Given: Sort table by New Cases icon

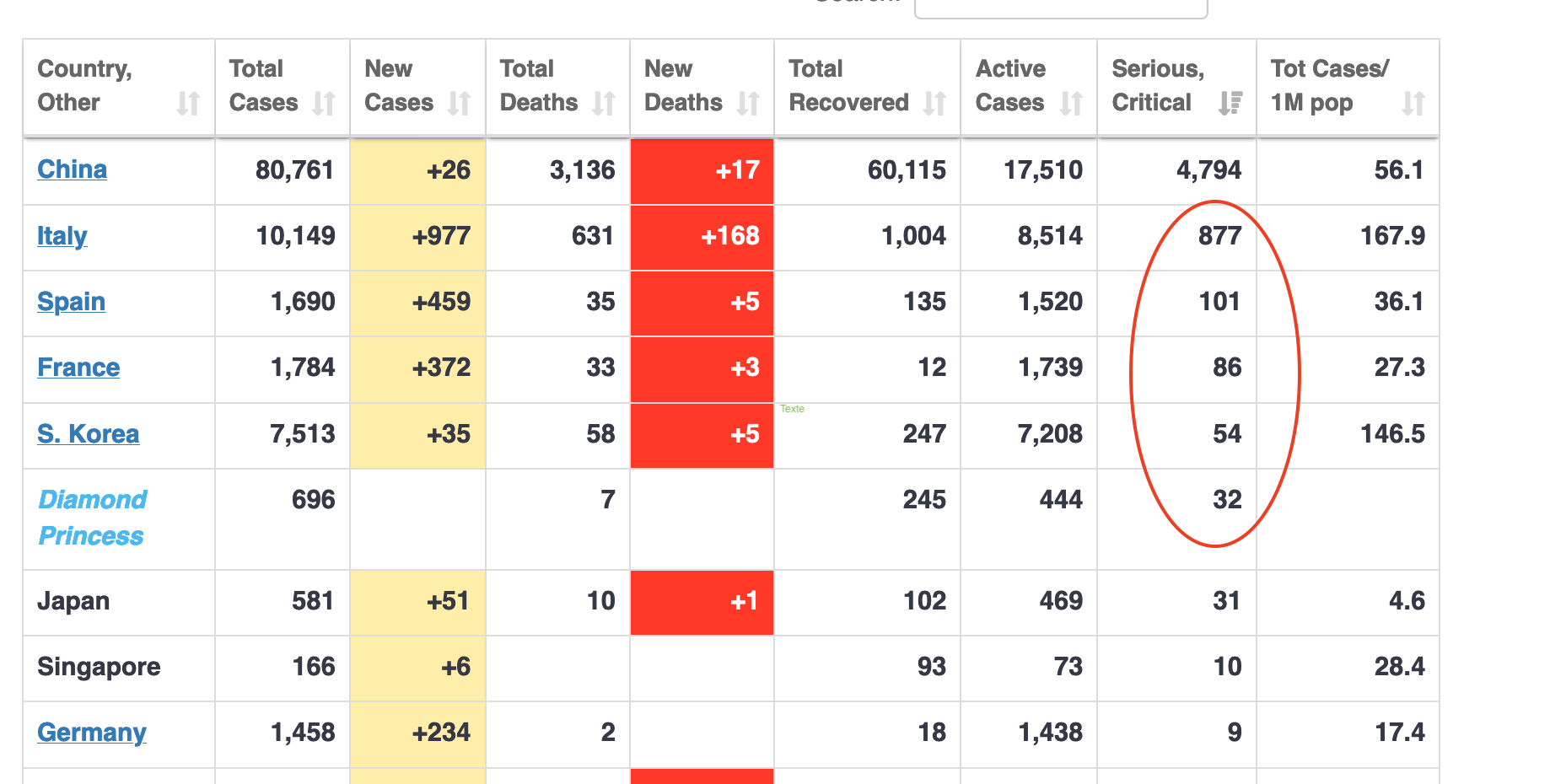Looking at the screenshot, I should [459, 104].
